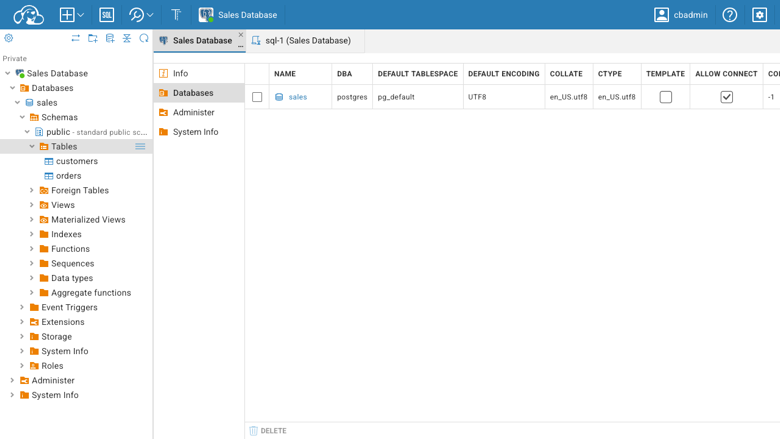Select the customers table in tree
The width and height of the screenshot is (780, 439).
coord(77,161)
